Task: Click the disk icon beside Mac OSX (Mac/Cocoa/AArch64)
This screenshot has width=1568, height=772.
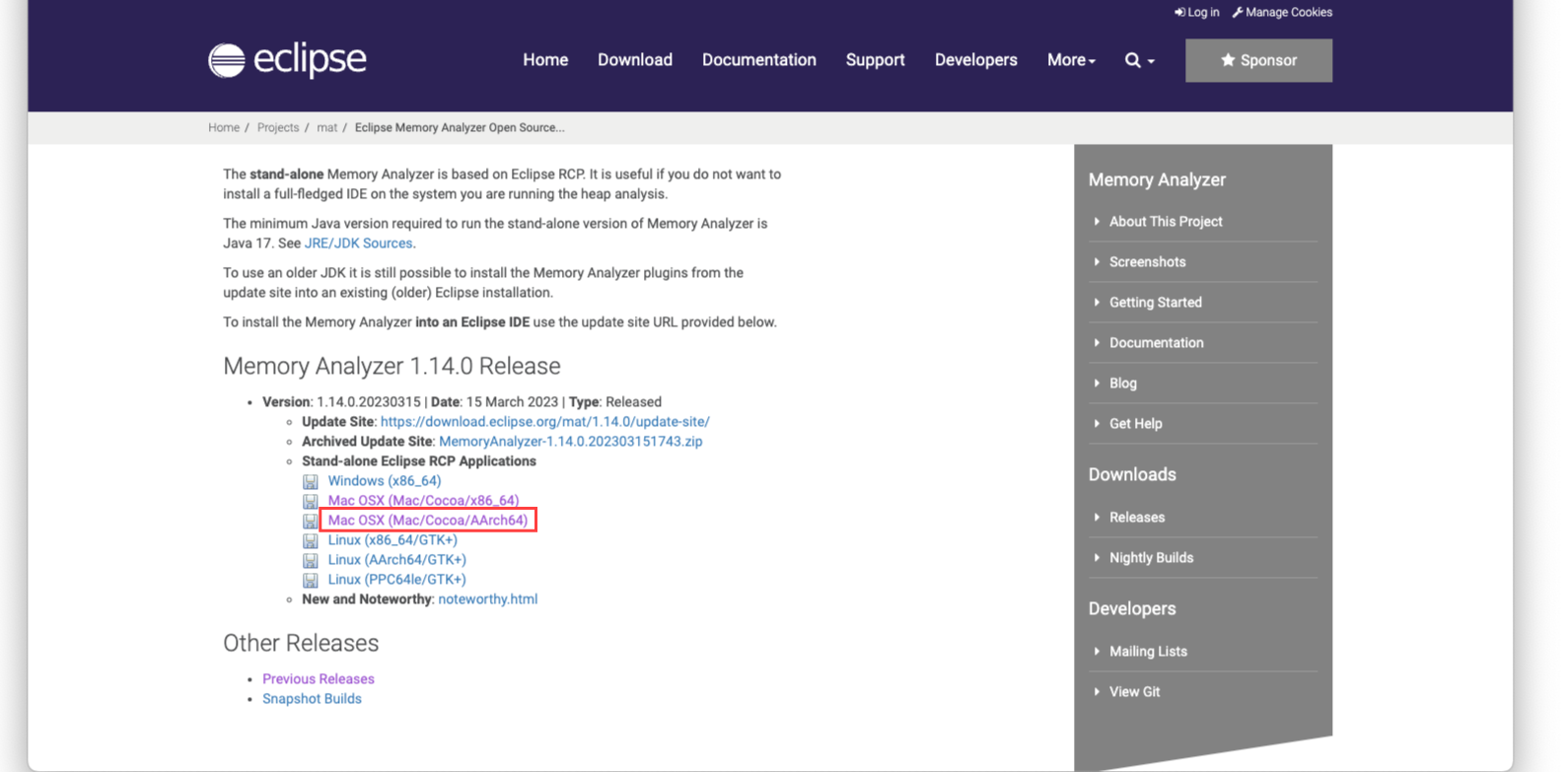Action: pyautogui.click(x=311, y=521)
